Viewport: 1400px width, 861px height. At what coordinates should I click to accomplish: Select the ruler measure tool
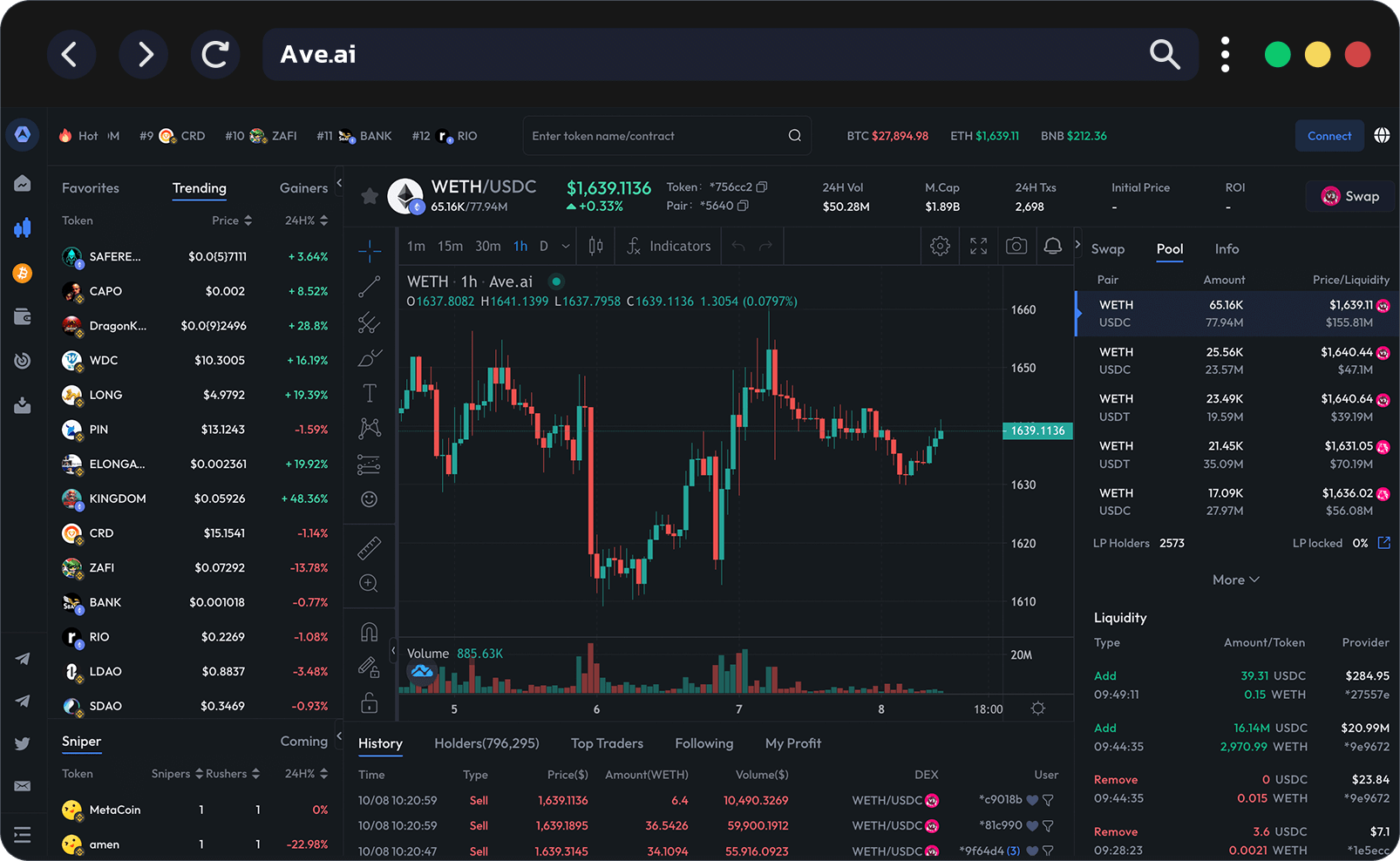coord(369,548)
